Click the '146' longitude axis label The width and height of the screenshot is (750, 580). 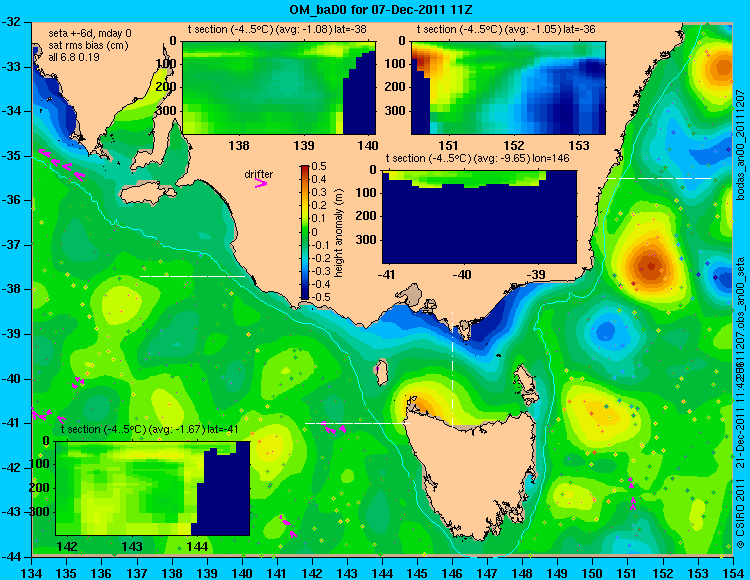pyautogui.click(x=452, y=573)
